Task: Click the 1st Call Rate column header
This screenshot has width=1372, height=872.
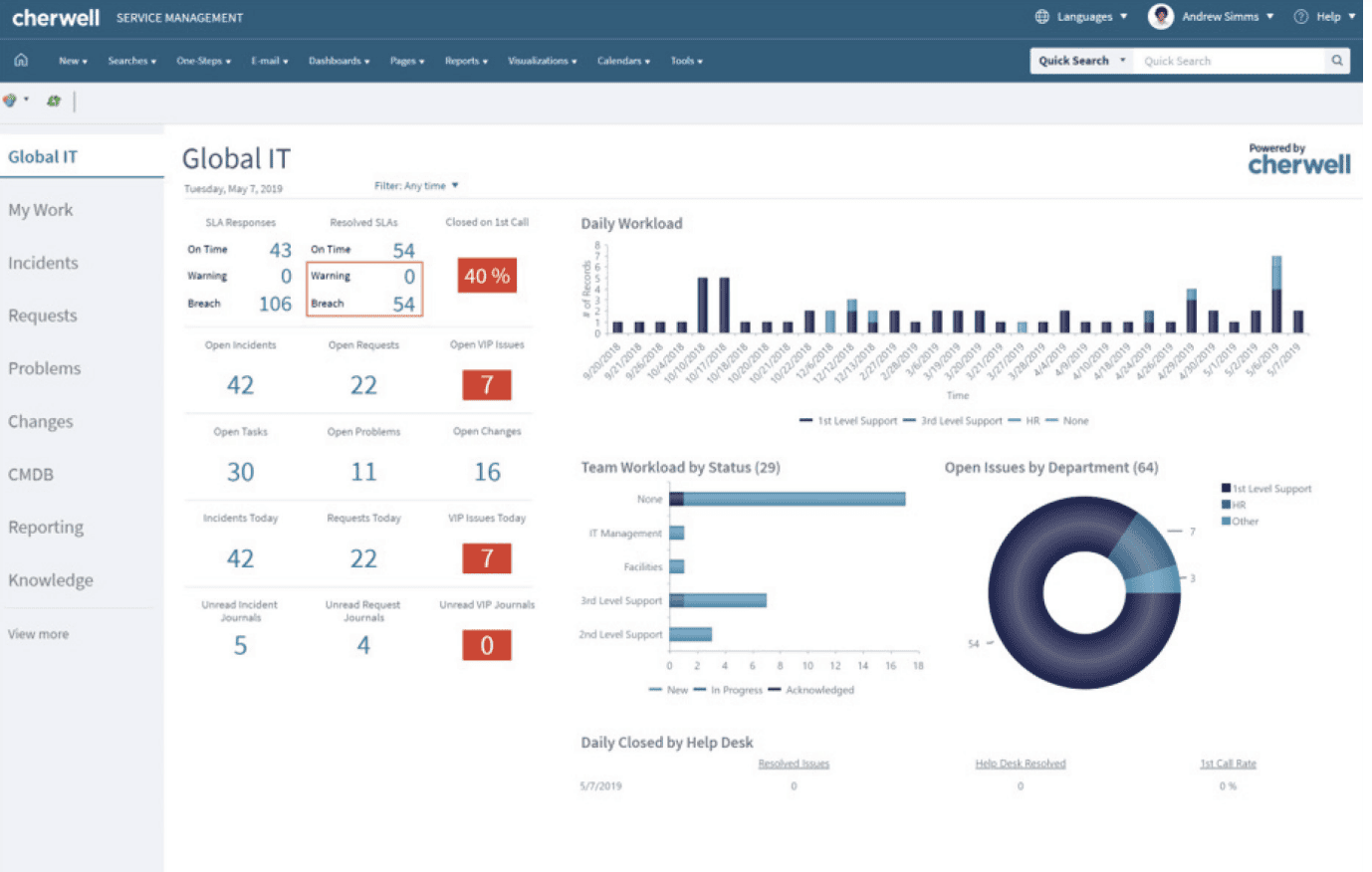Action: tap(1228, 763)
